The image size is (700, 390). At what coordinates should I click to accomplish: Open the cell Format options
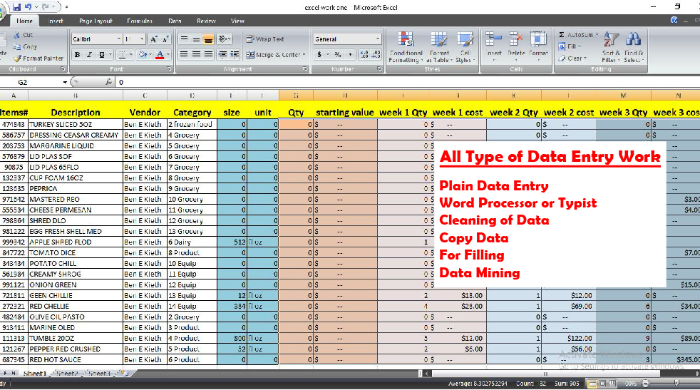(x=538, y=47)
